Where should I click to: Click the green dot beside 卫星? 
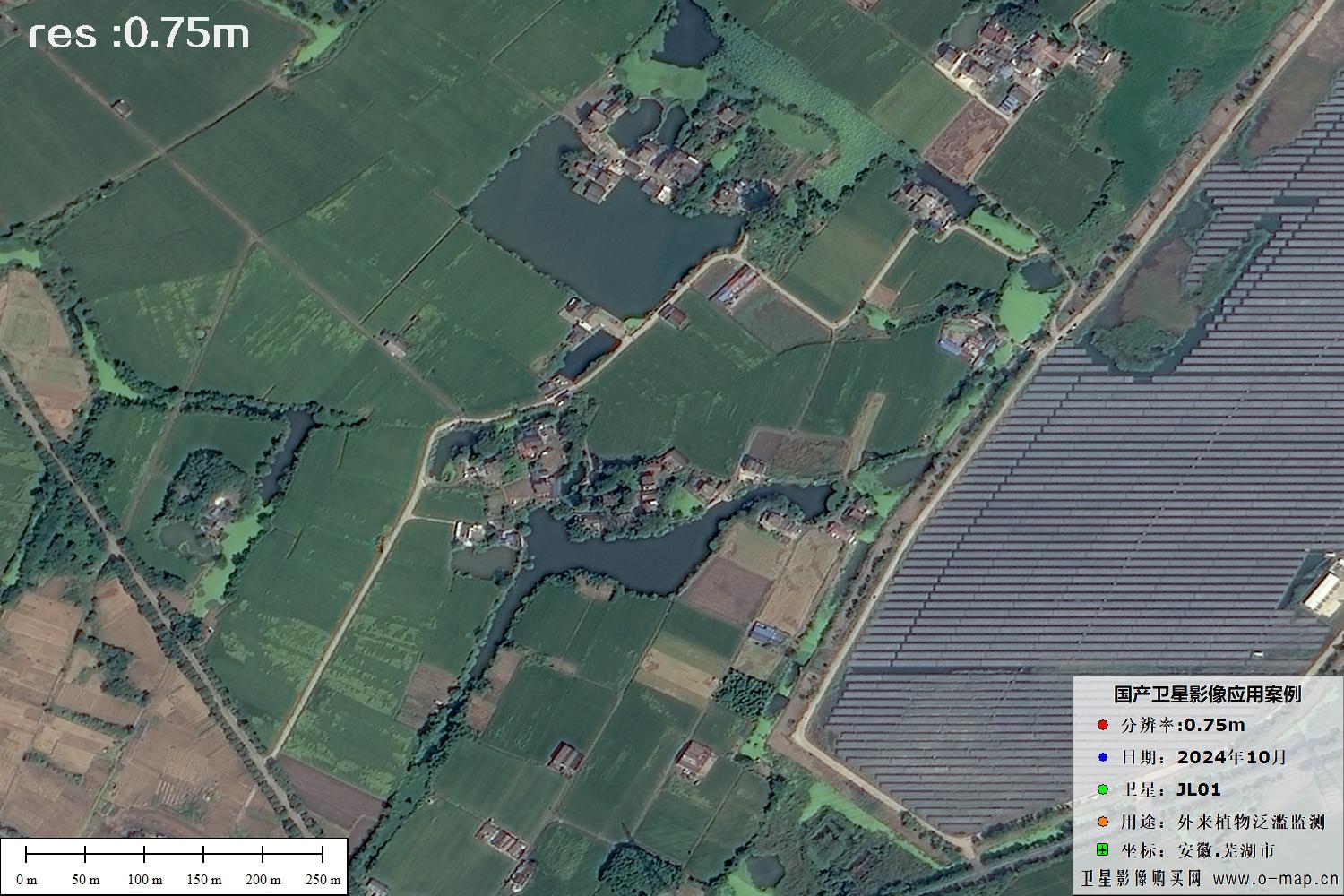tap(1103, 789)
